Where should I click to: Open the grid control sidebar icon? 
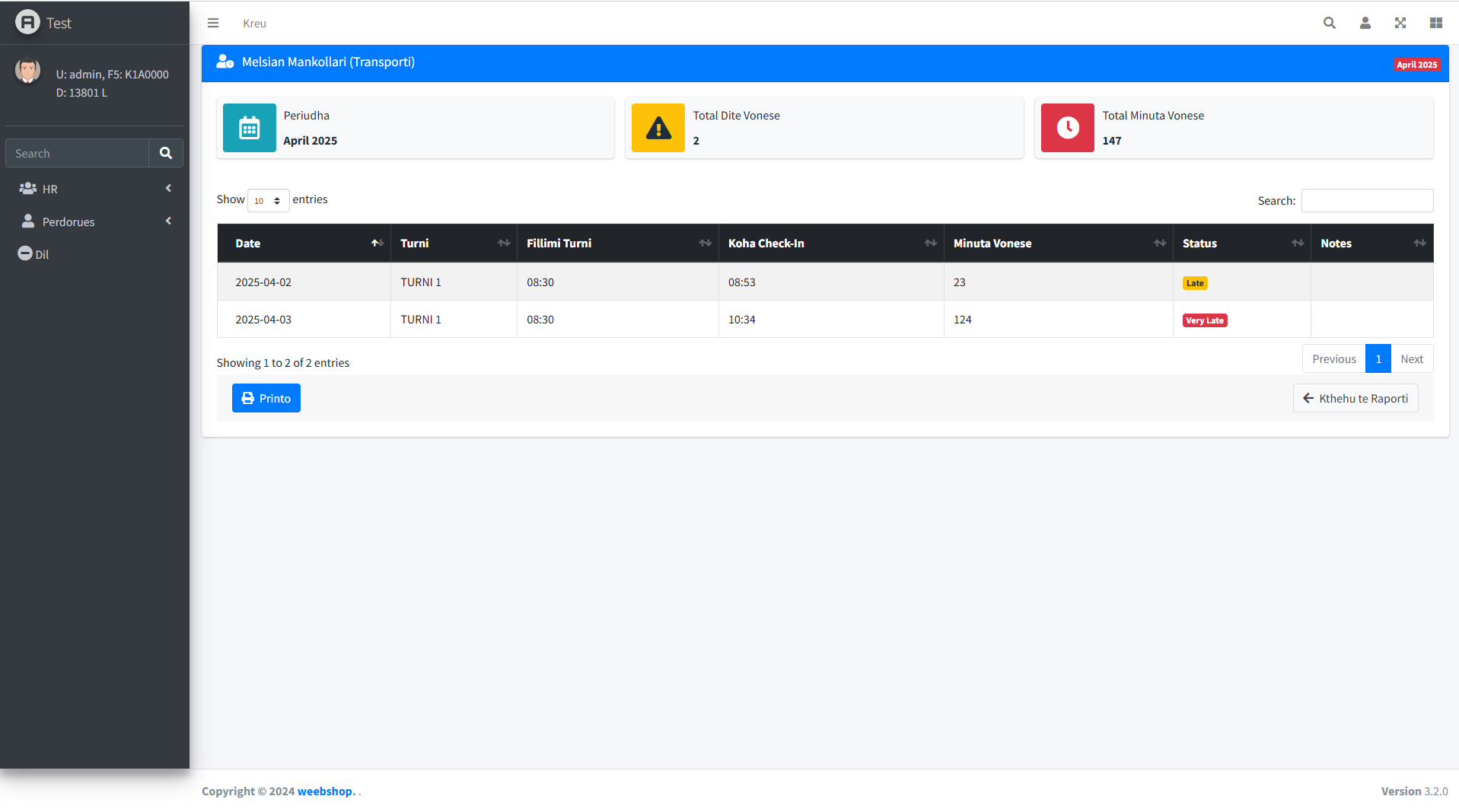(1435, 23)
